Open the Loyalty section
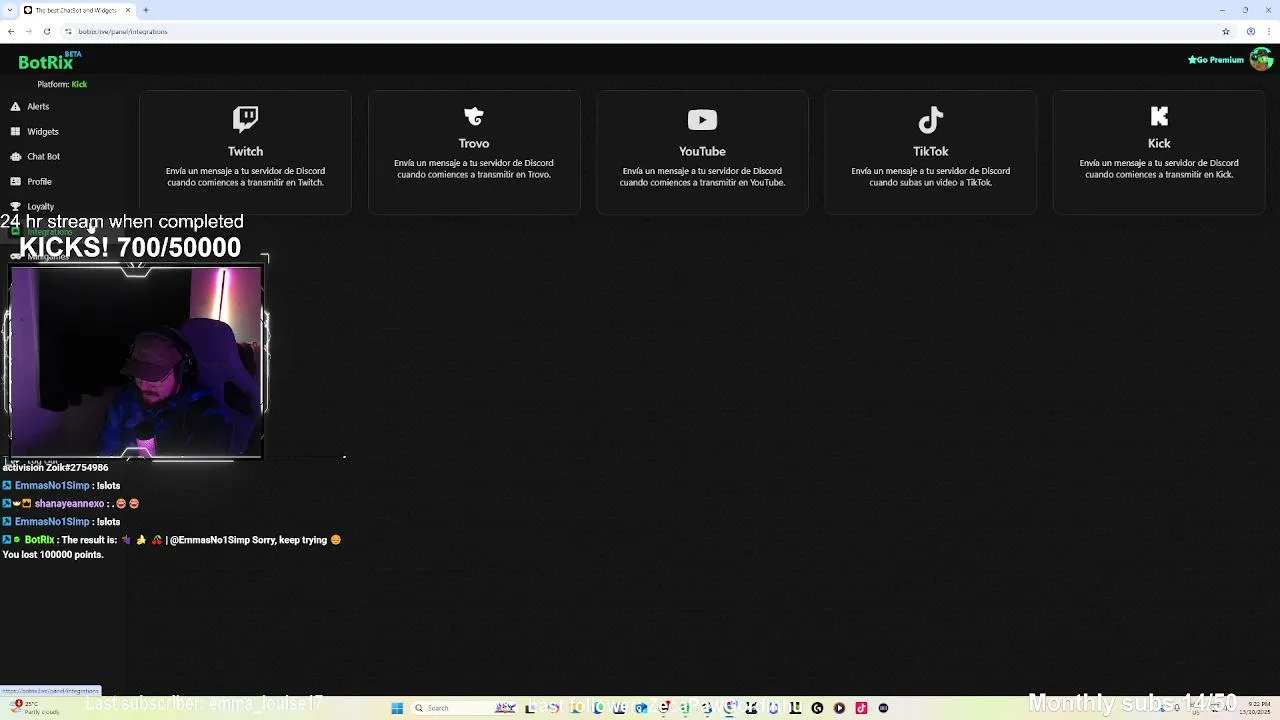This screenshot has width=1280, height=720. tap(40, 206)
